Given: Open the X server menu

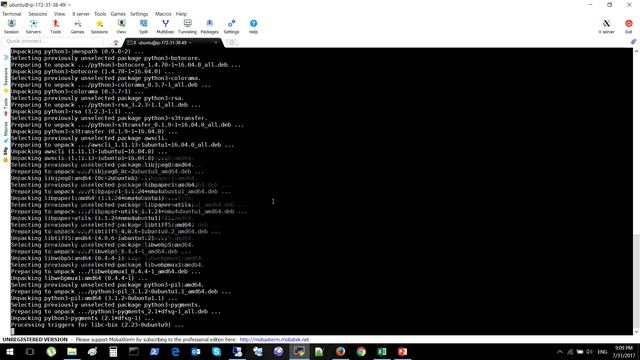Looking at the screenshot, I should pos(81,14).
